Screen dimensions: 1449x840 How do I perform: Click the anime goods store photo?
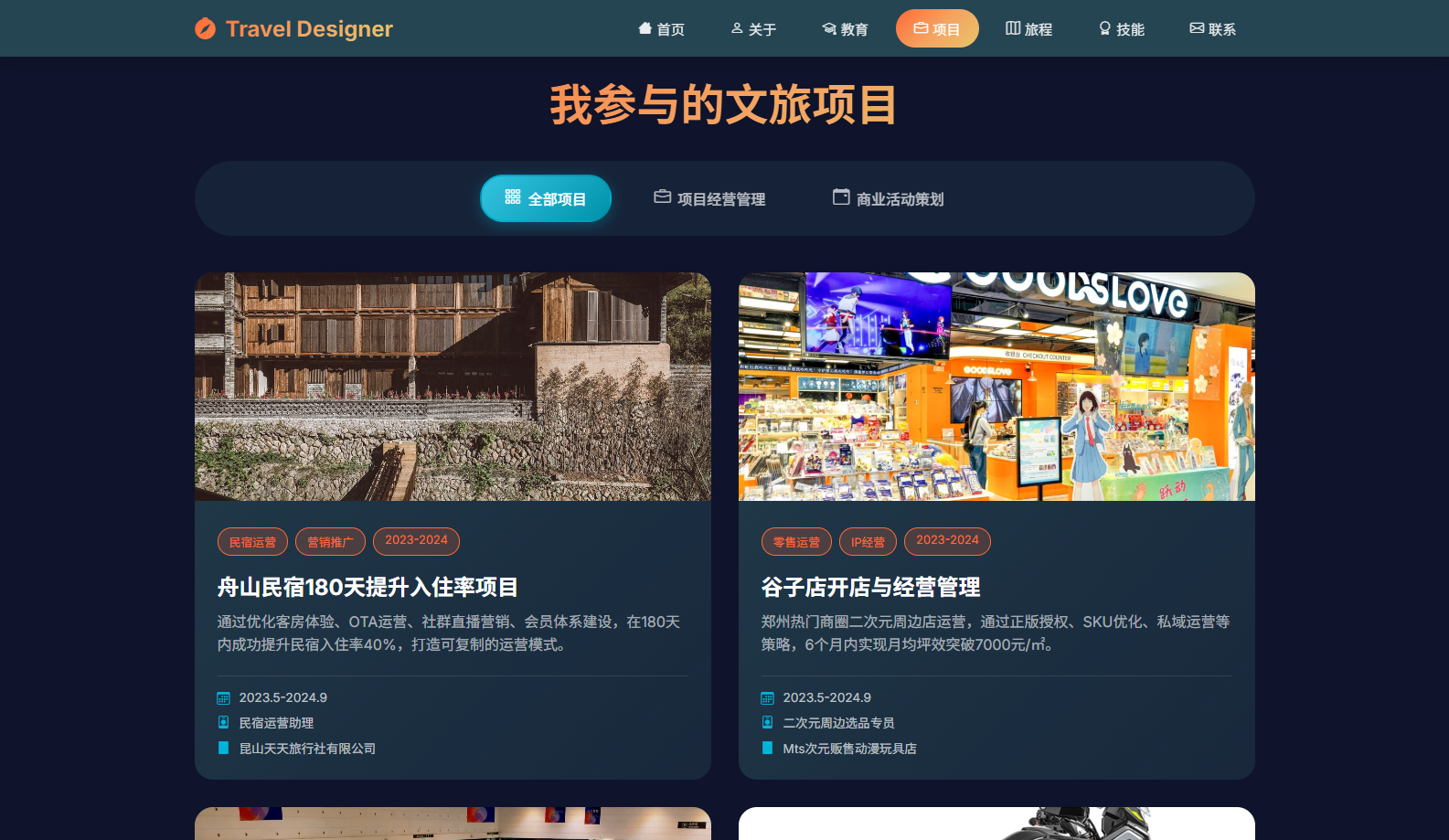(996, 387)
